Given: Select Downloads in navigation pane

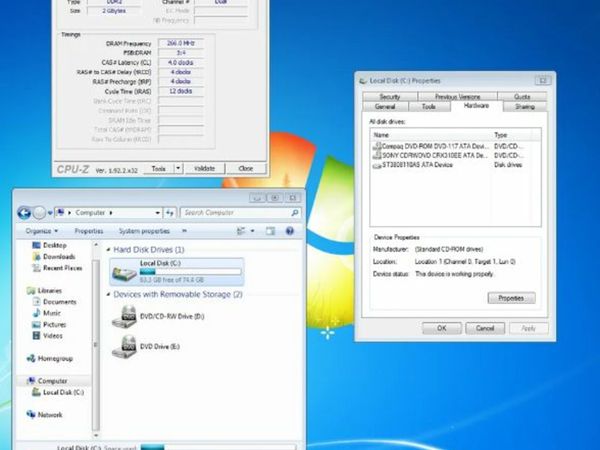Looking at the screenshot, I should (x=54, y=257).
